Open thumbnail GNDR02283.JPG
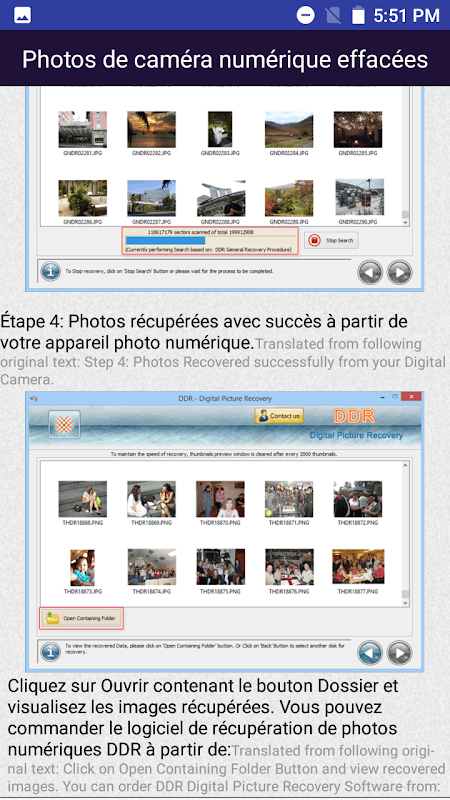Screen dimensions: 450x800 (220, 129)
